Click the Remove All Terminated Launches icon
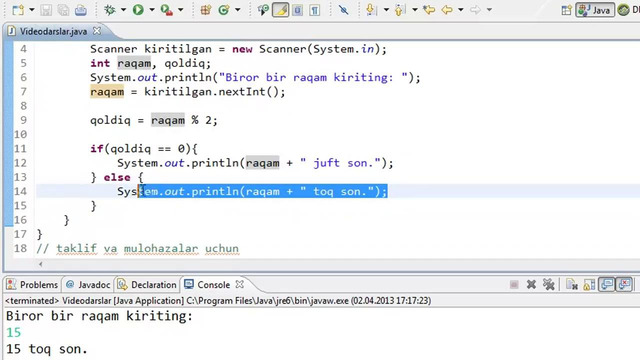 click(x=549, y=284)
